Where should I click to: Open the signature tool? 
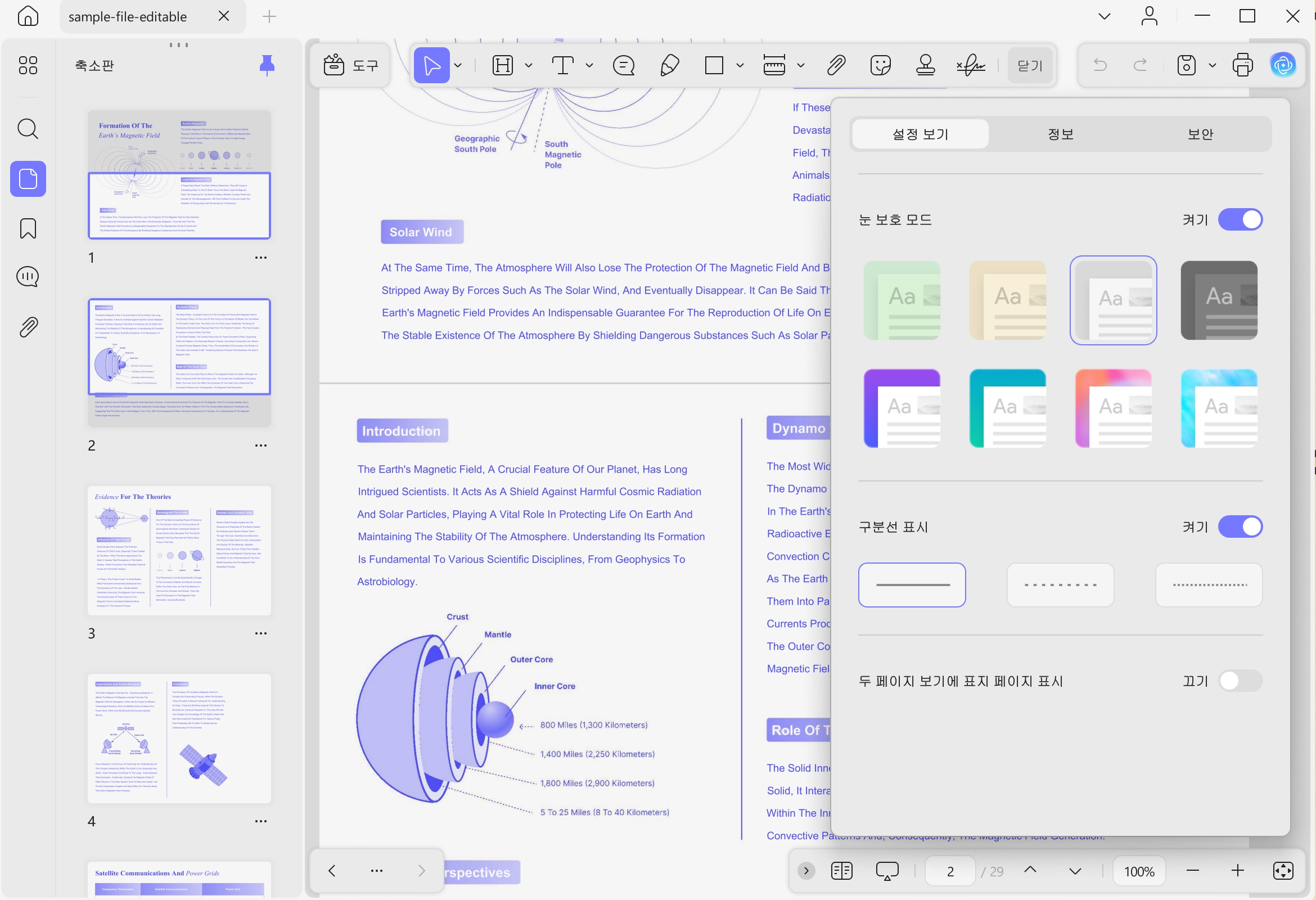(971, 65)
